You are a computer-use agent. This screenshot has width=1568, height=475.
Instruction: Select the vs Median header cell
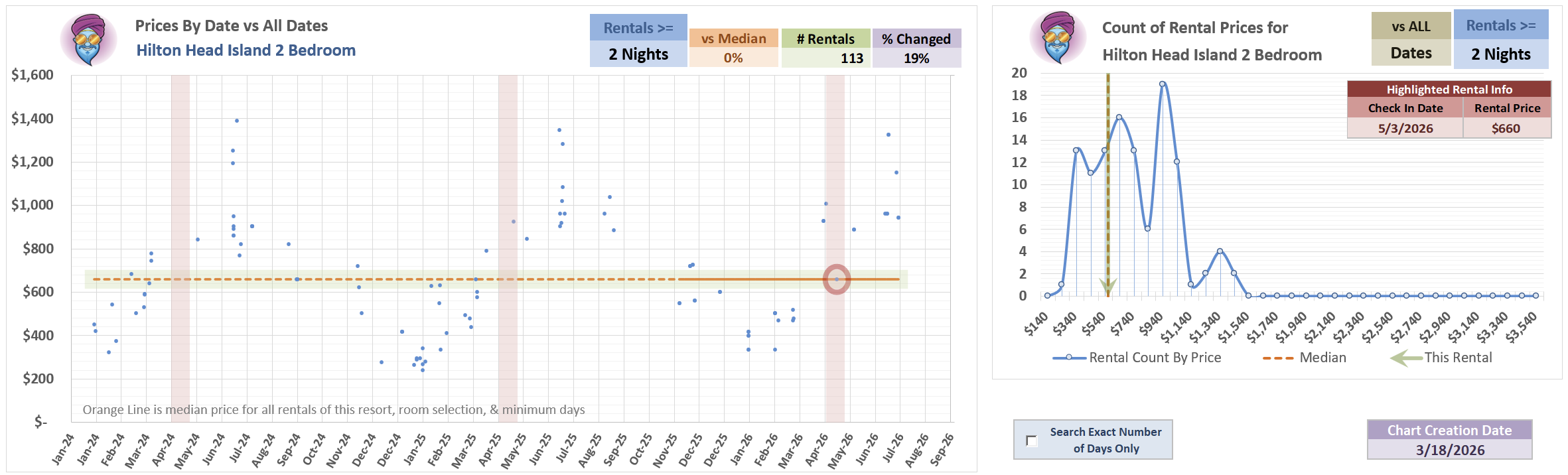(733, 38)
